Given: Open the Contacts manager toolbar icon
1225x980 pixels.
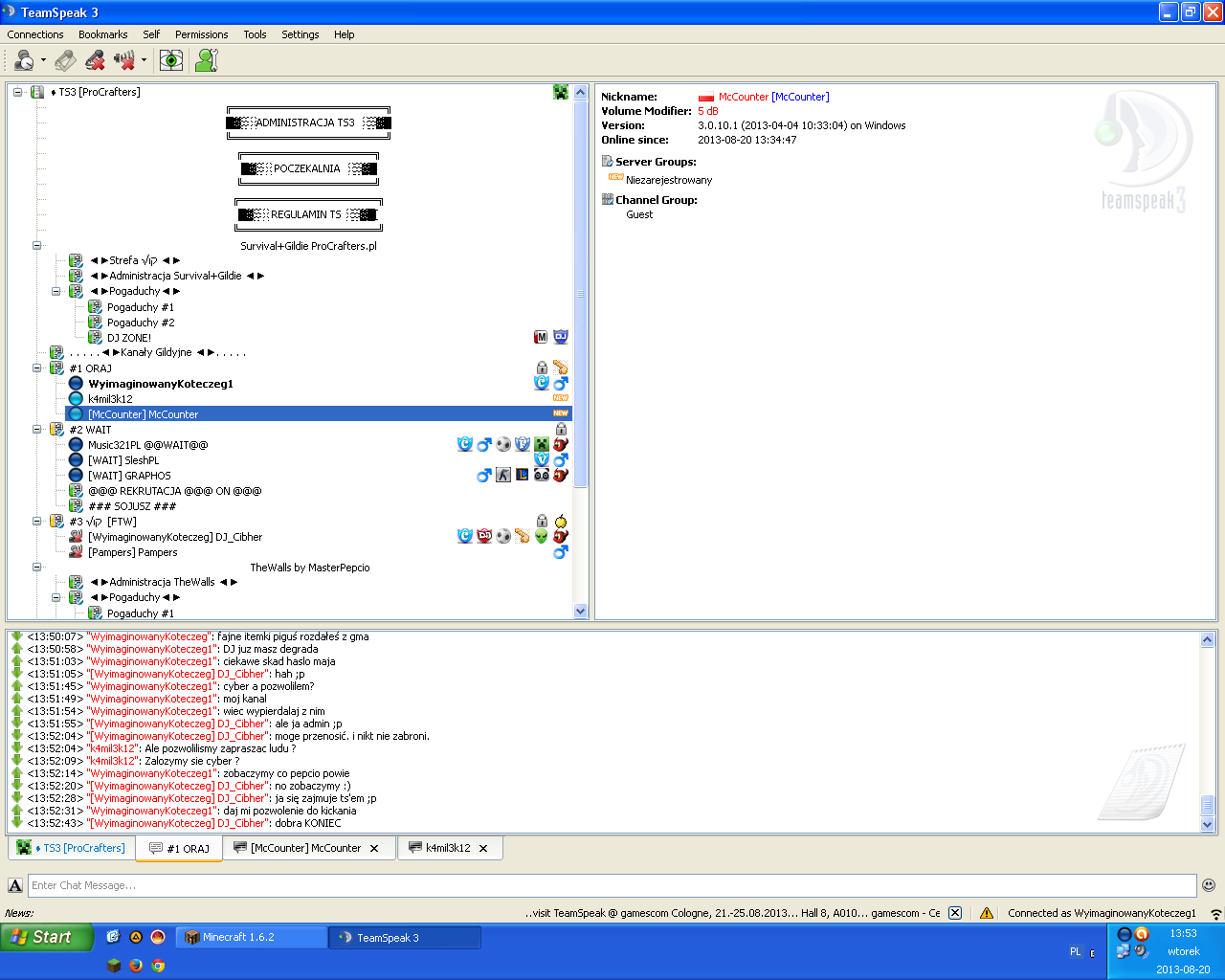Looking at the screenshot, I should coord(206,60).
